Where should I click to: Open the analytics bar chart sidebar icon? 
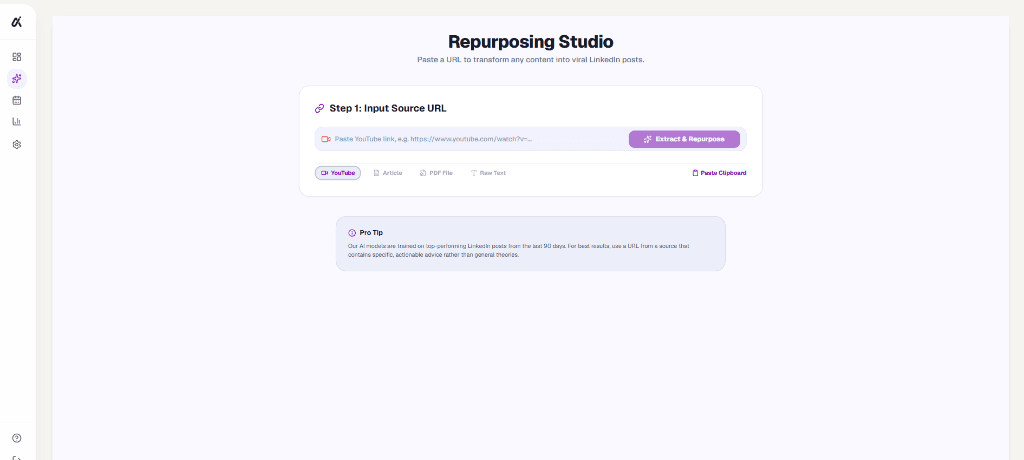point(17,122)
